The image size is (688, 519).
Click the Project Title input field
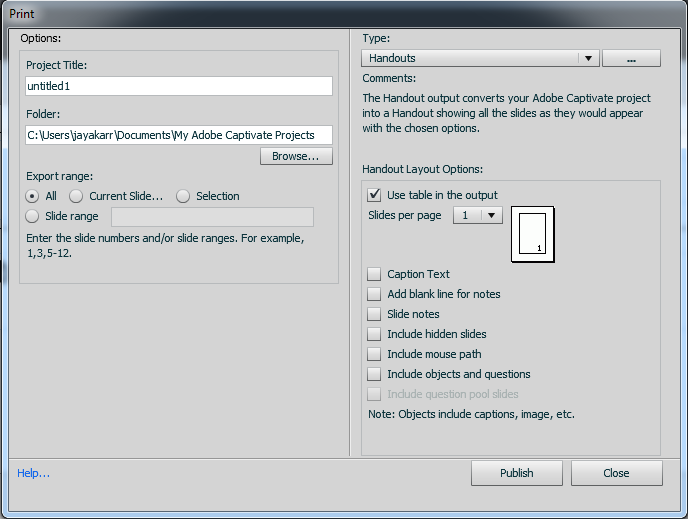pyautogui.click(x=179, y=86)
